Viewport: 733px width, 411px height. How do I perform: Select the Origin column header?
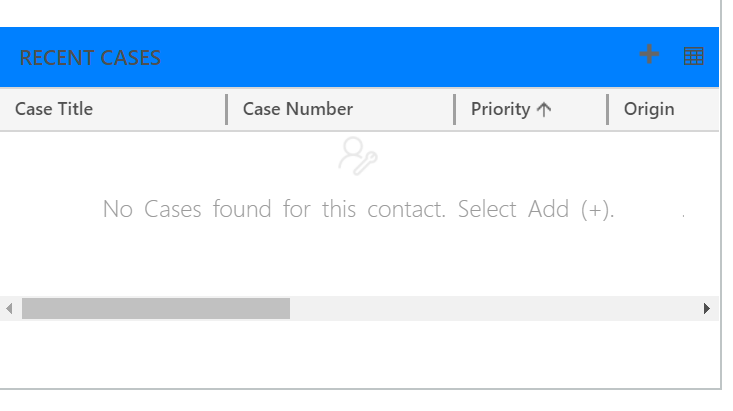pyautogui.click(x=649, y=110)
